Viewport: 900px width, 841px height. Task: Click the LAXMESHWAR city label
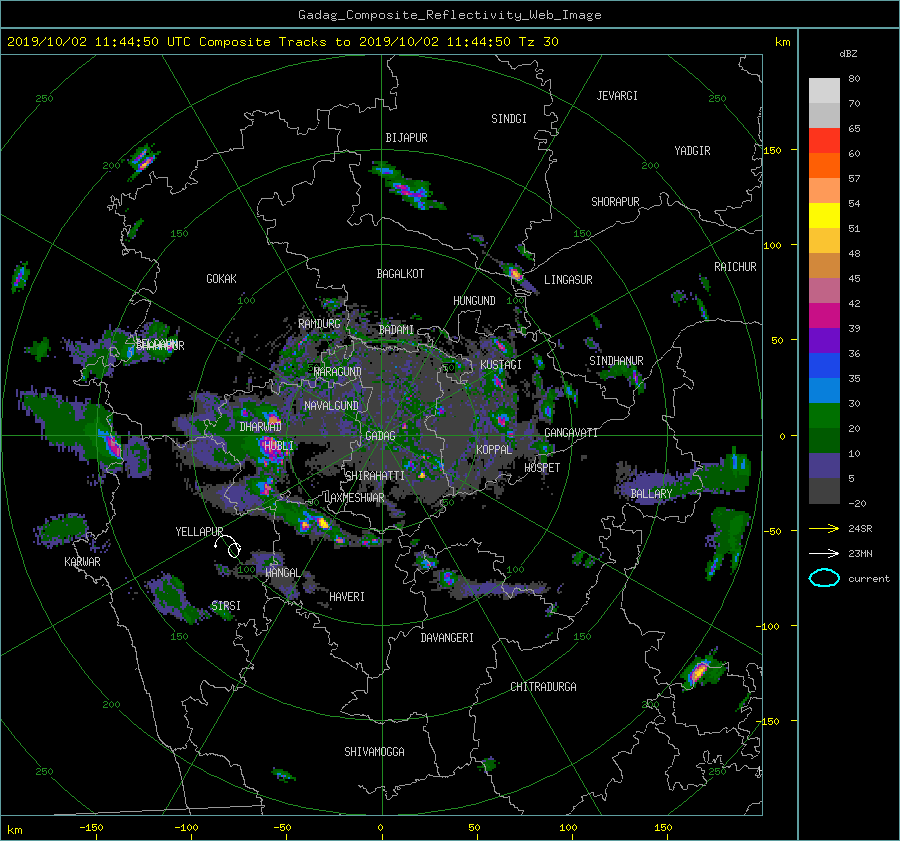354,498
